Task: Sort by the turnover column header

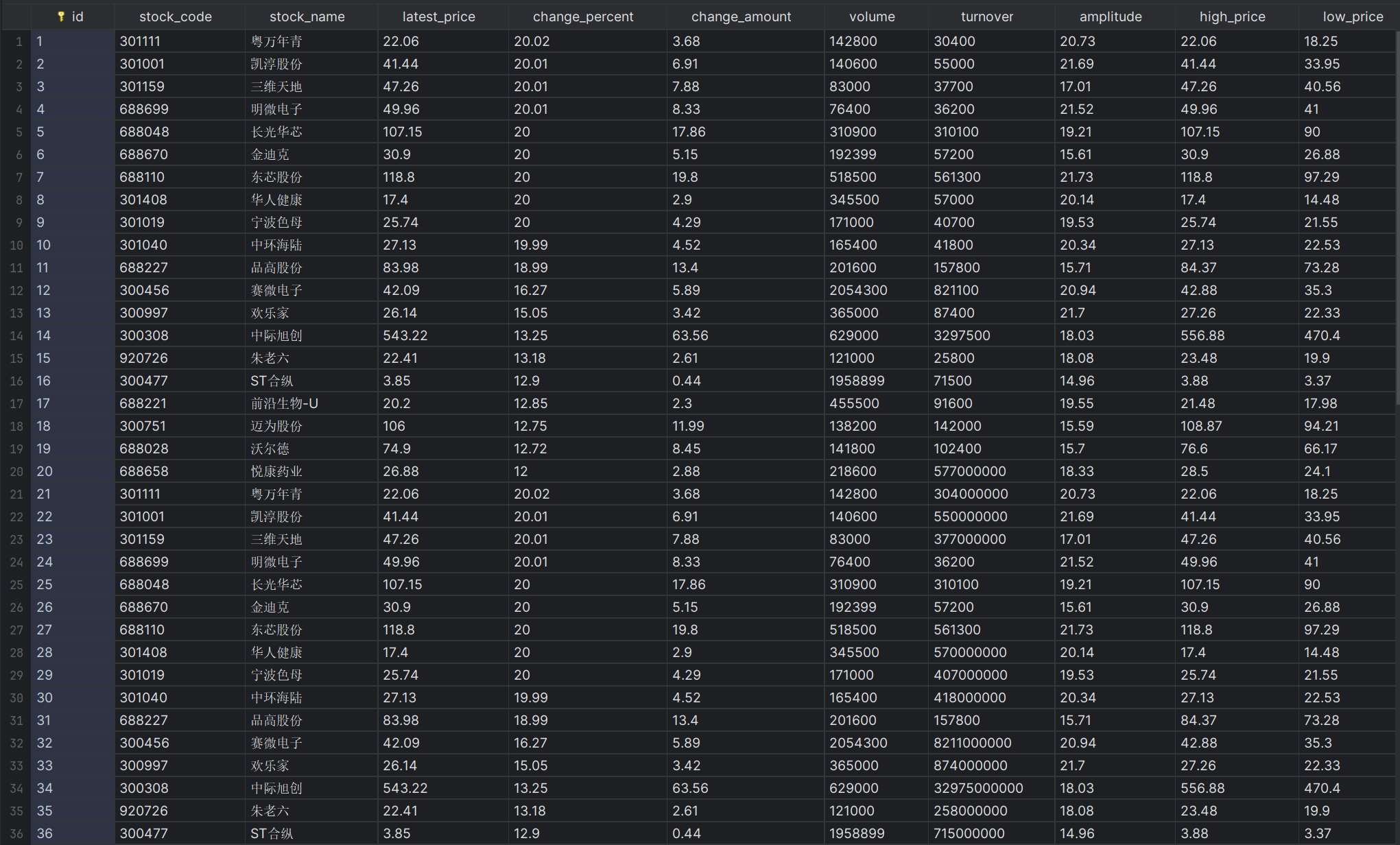Action: [x=986, y=16]
